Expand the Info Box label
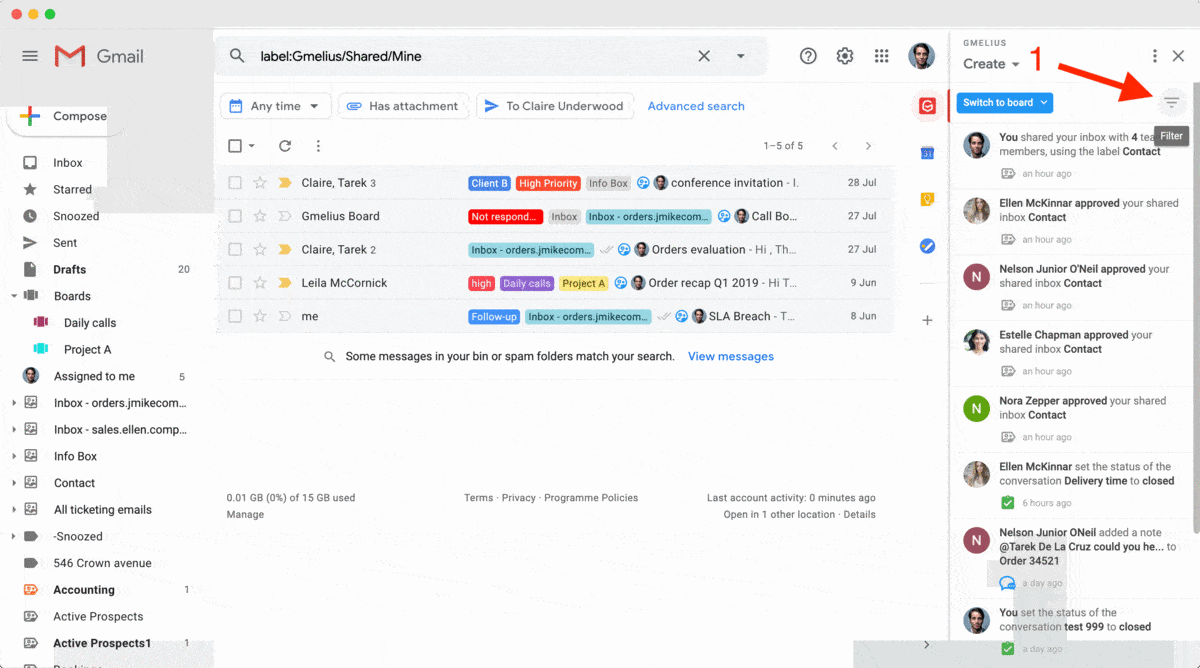This screenshot has width=1200, height=668. click(x=14, y=456)
